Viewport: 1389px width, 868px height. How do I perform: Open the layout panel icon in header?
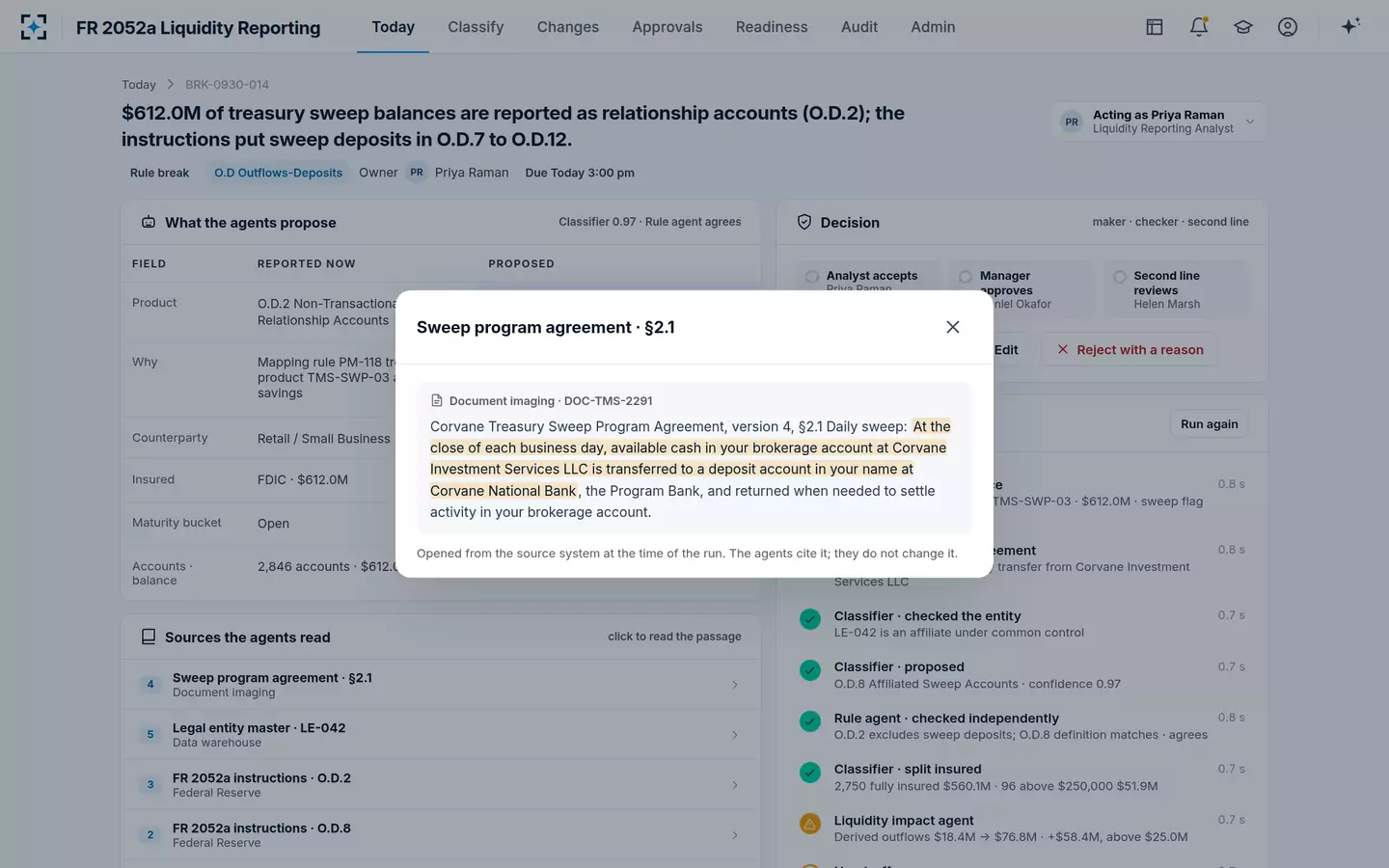[x=1155, y=27]
